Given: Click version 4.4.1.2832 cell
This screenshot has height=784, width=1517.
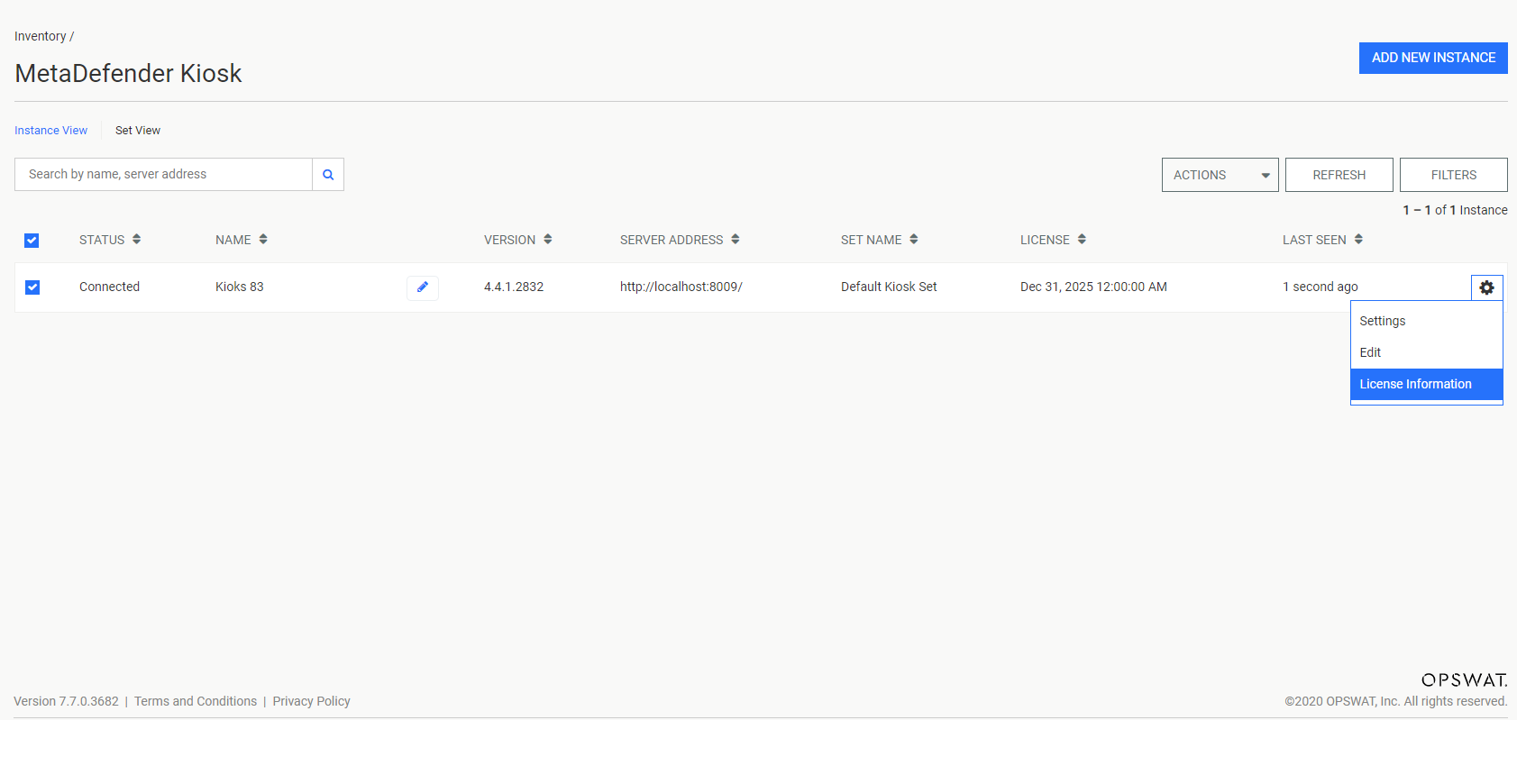Looking at the screenshot, I should (x=514, y=287).
